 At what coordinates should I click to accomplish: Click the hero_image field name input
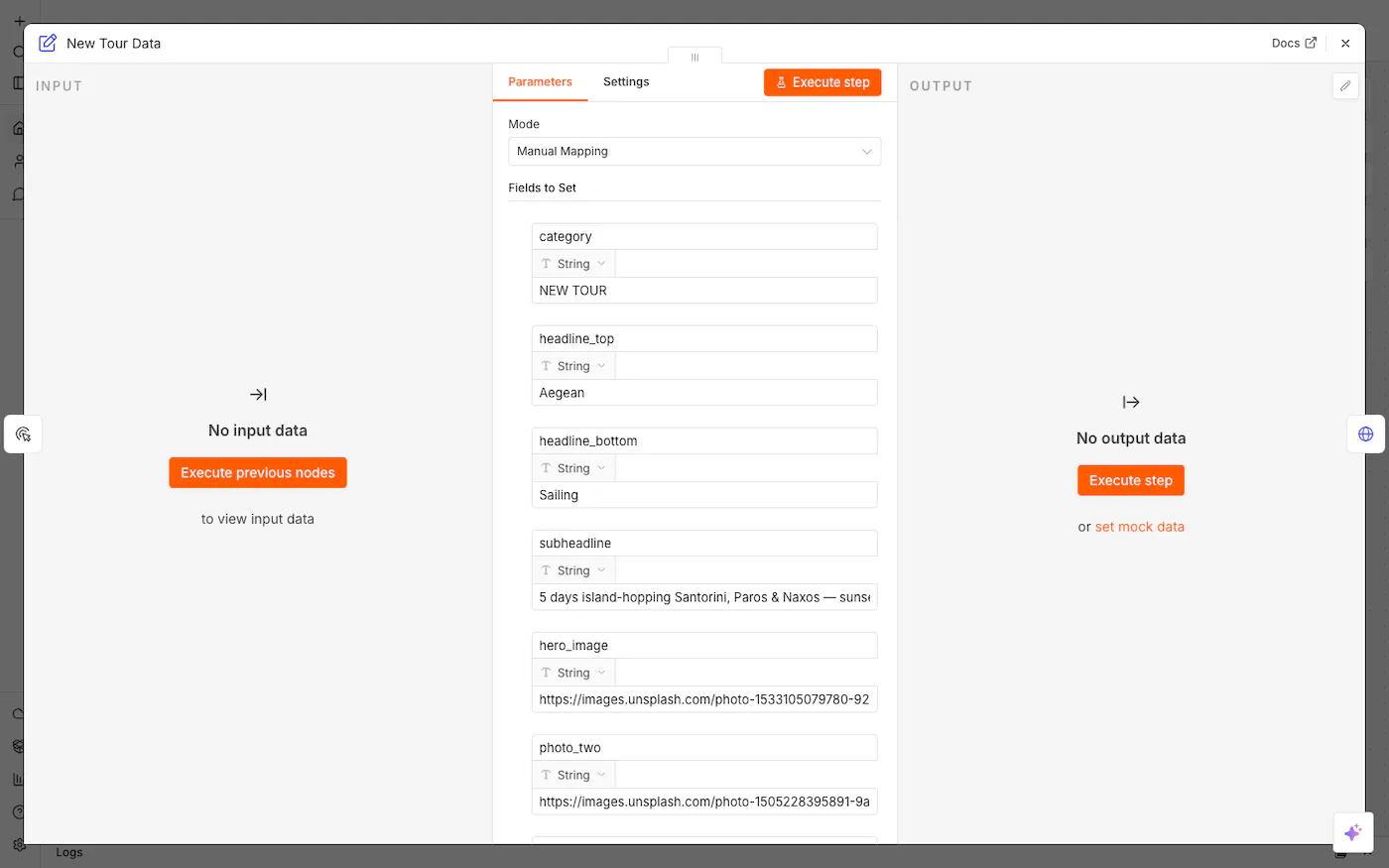pos(704,645)
